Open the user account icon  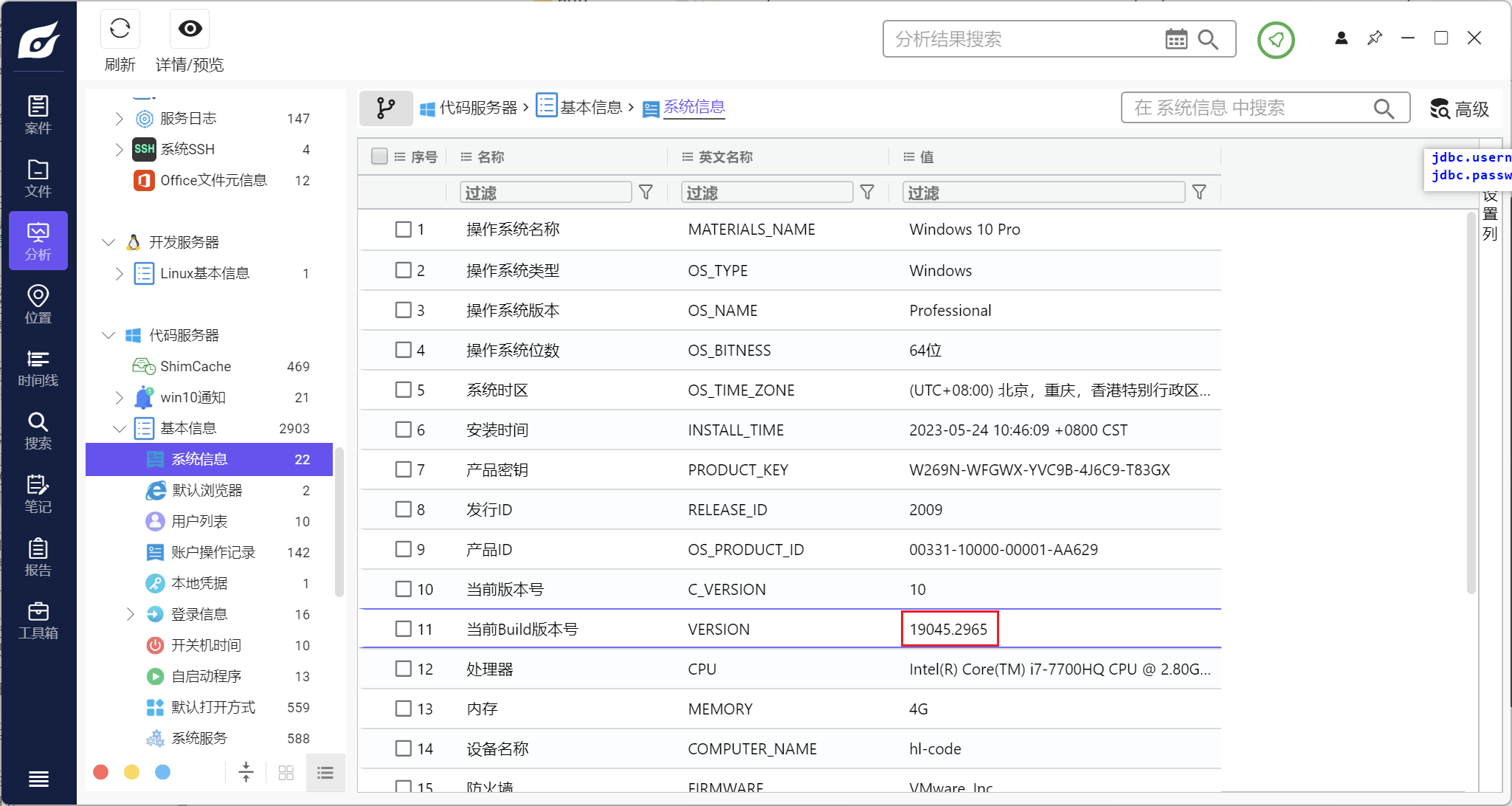click(1342, 38)
